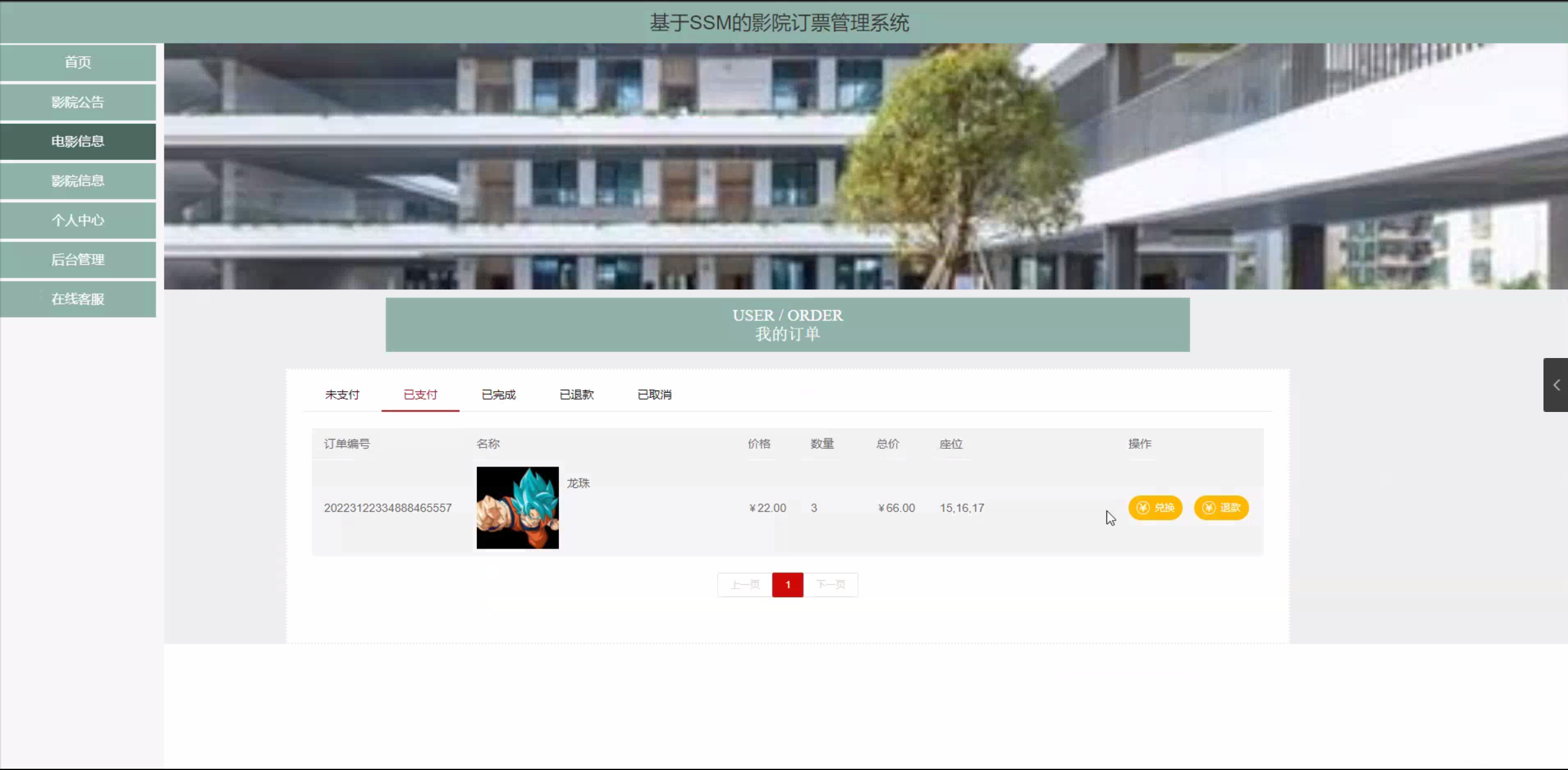1568x770 pixels.
Task: Click the 下一页 next page button
Action: tap(831, 585)
